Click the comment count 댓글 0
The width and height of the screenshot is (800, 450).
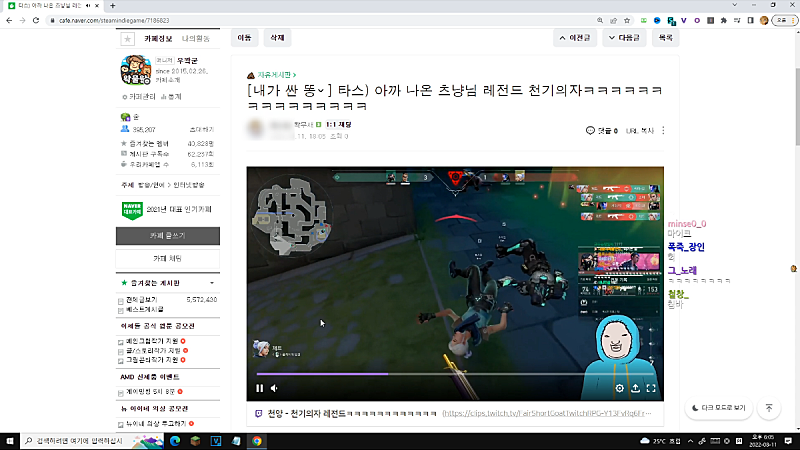click(x=602, y=131)
